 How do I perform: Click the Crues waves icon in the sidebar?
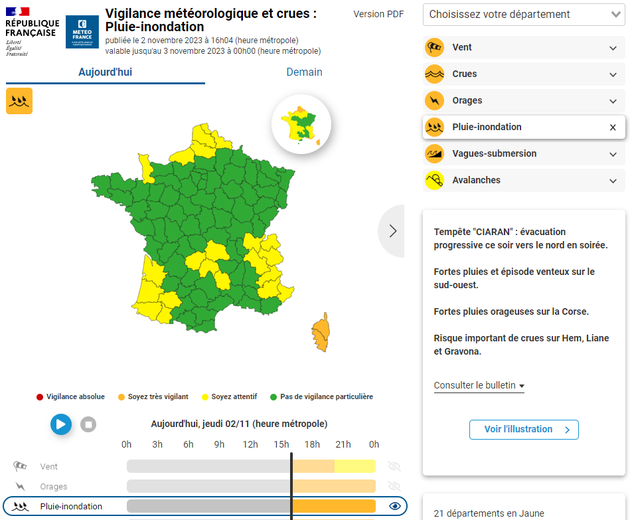click(x=434, y=74)
